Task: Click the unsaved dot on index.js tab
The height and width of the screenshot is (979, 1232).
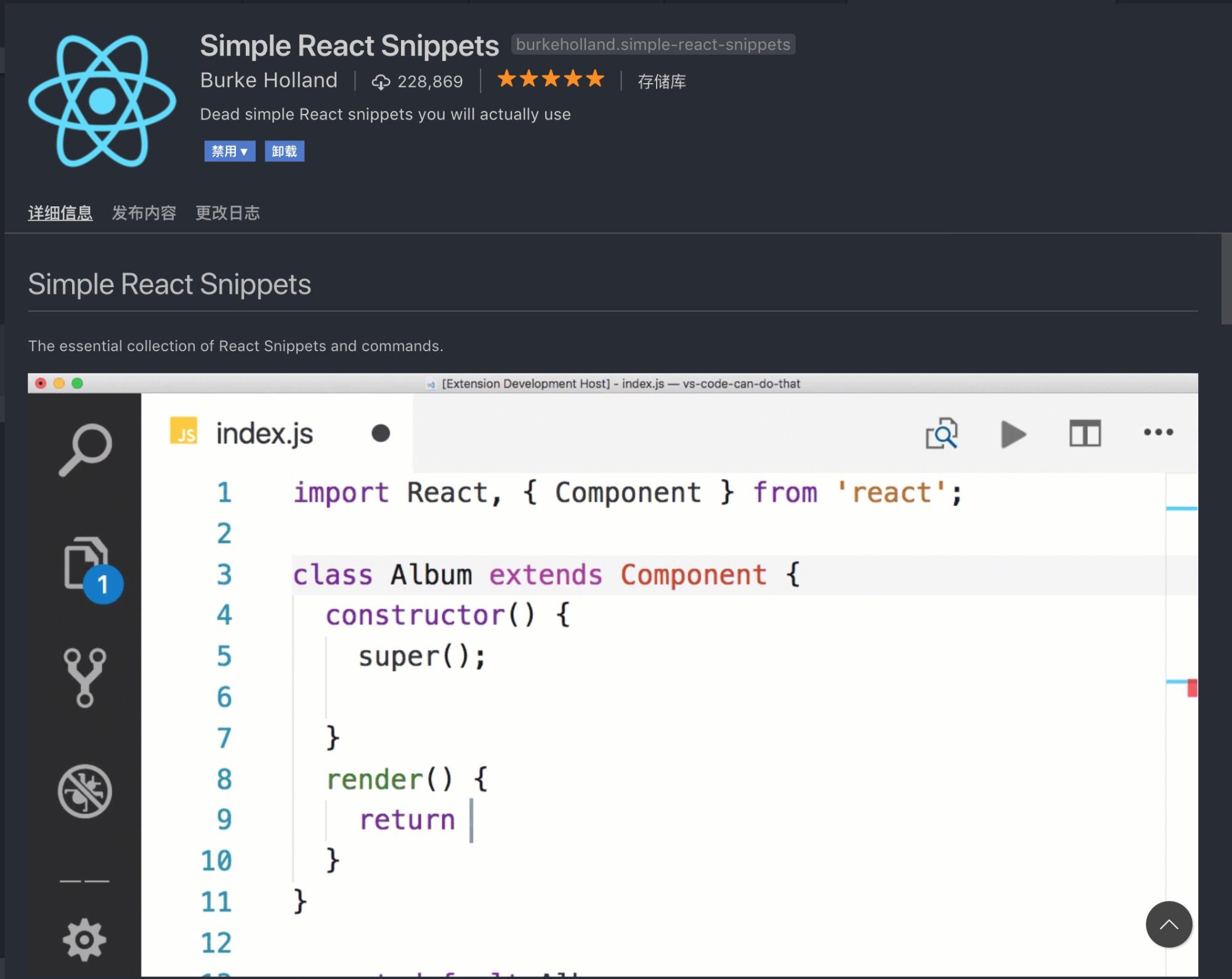Action: 381,434
